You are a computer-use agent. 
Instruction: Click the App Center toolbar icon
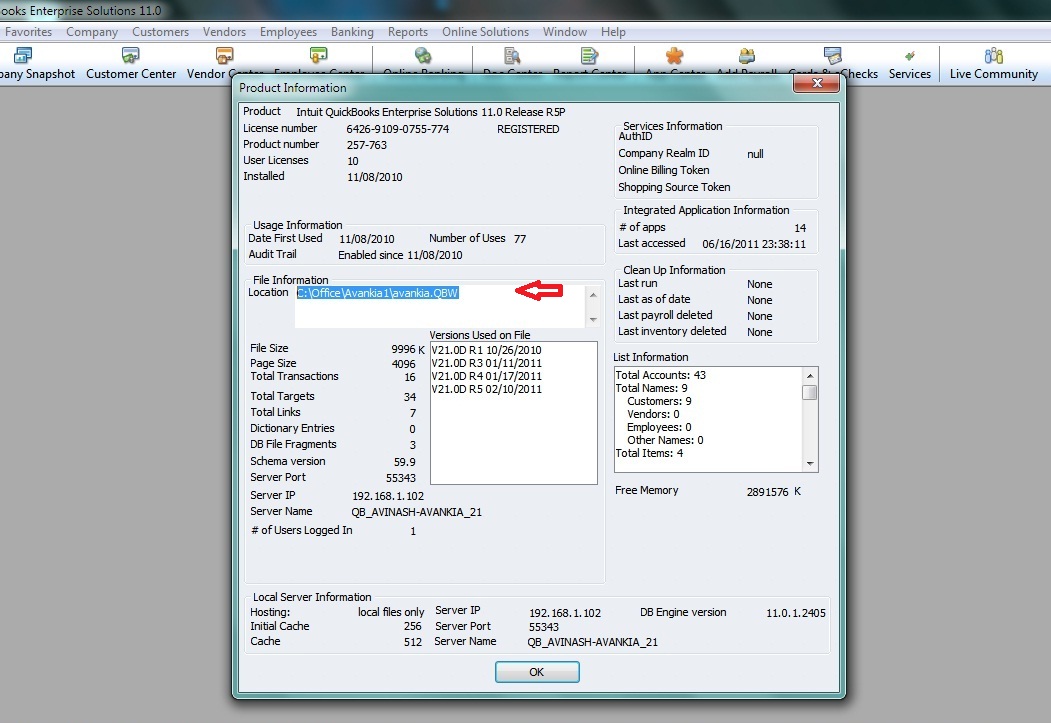(675, 56)
